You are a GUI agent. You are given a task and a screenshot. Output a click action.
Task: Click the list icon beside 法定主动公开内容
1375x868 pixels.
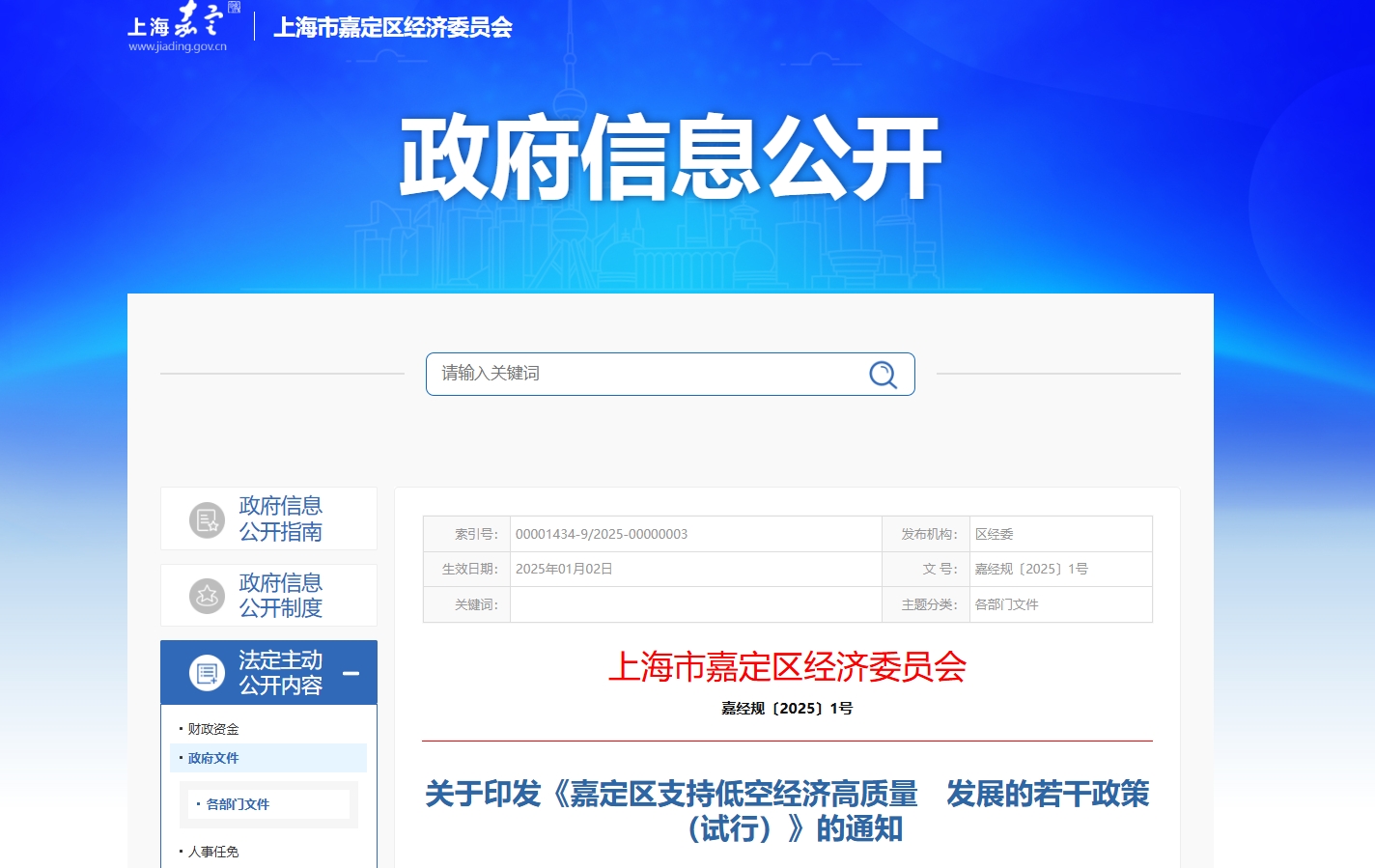coord(206,671)
